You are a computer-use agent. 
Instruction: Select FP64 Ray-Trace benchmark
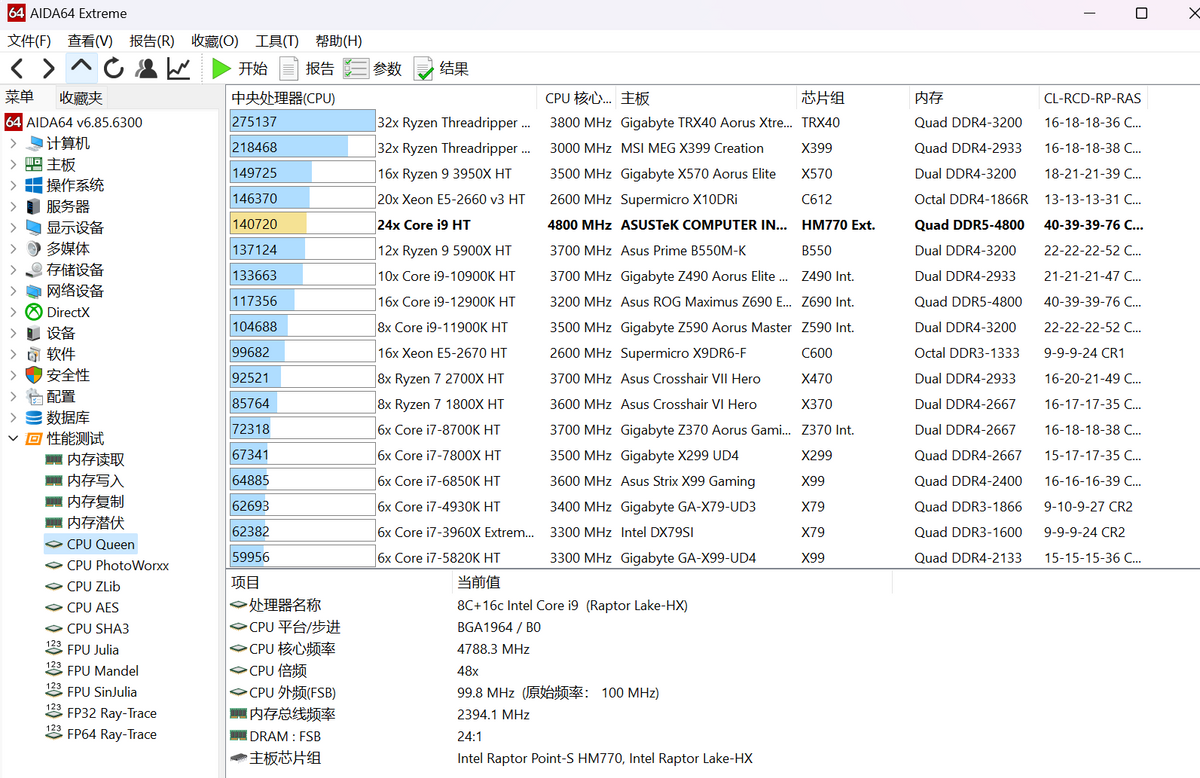click(100, 734)
